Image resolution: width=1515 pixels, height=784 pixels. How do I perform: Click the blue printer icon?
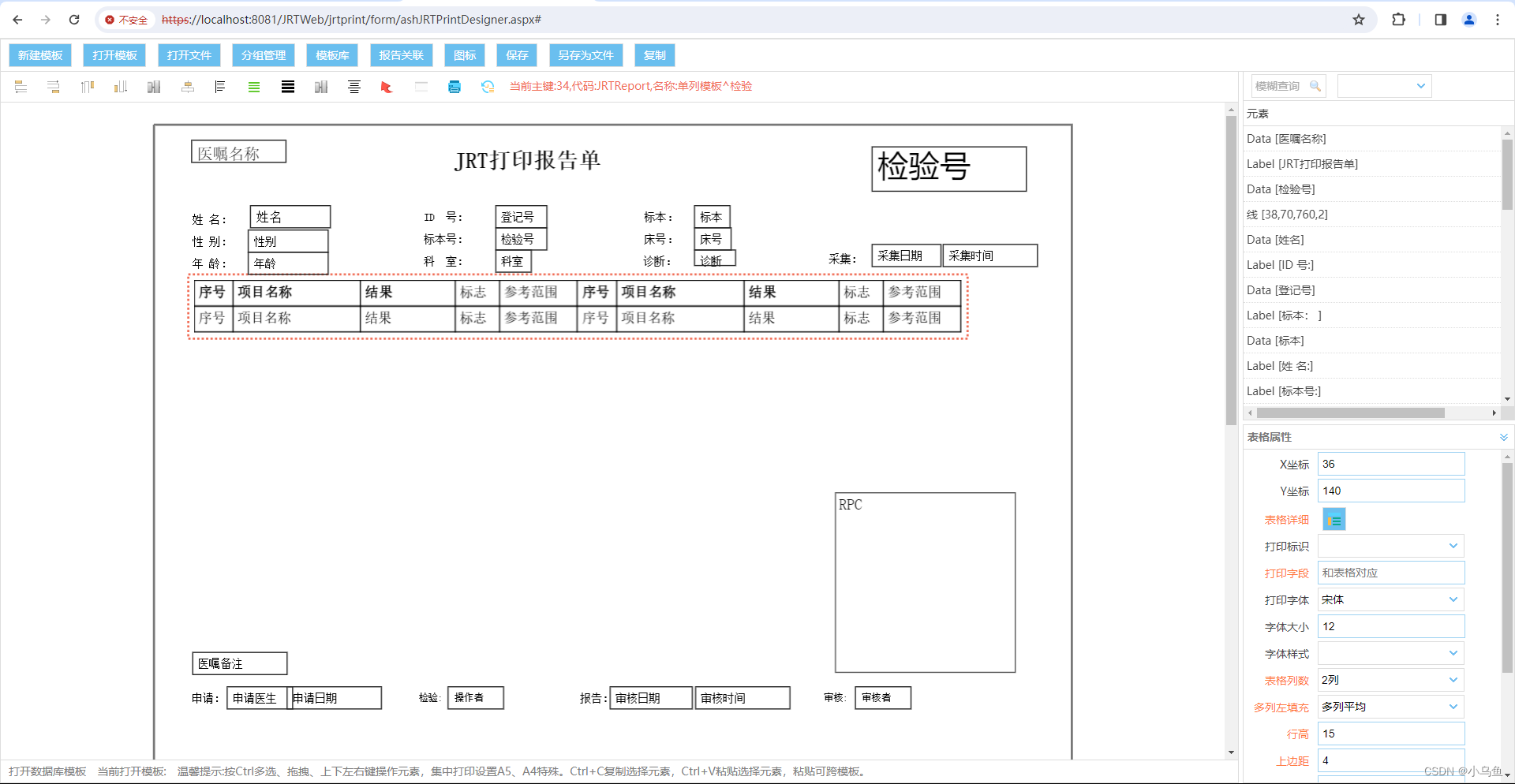point(454,87)
